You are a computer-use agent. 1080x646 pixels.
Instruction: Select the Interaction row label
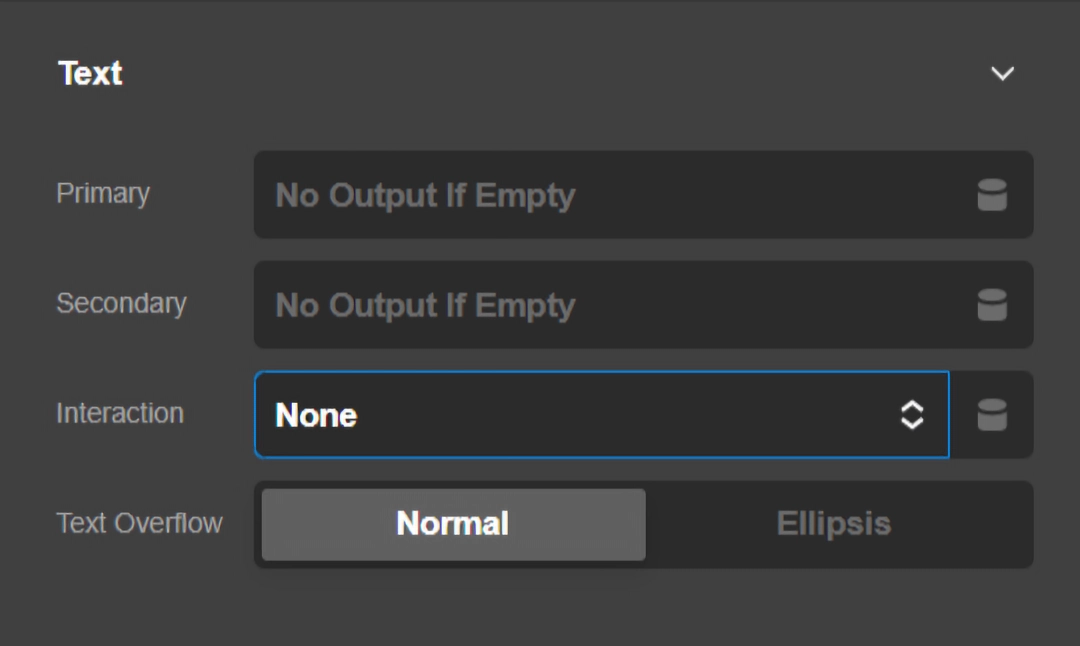click(x=119, y=413)
